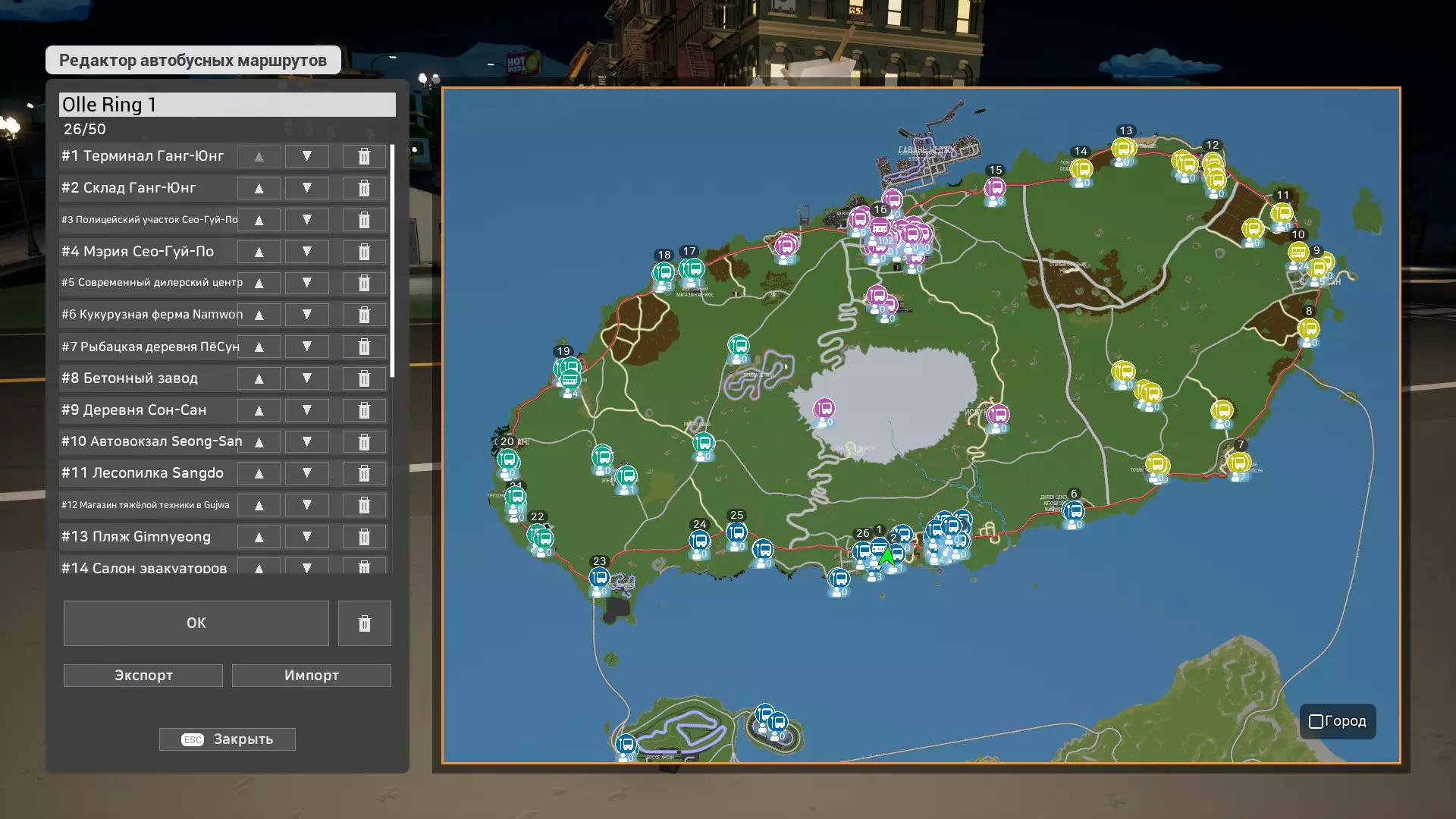The width and height of the screenshot is (1456, 819).
Task: Select yellow bus stop marker numbered 13
Action: click(1123, 149)
